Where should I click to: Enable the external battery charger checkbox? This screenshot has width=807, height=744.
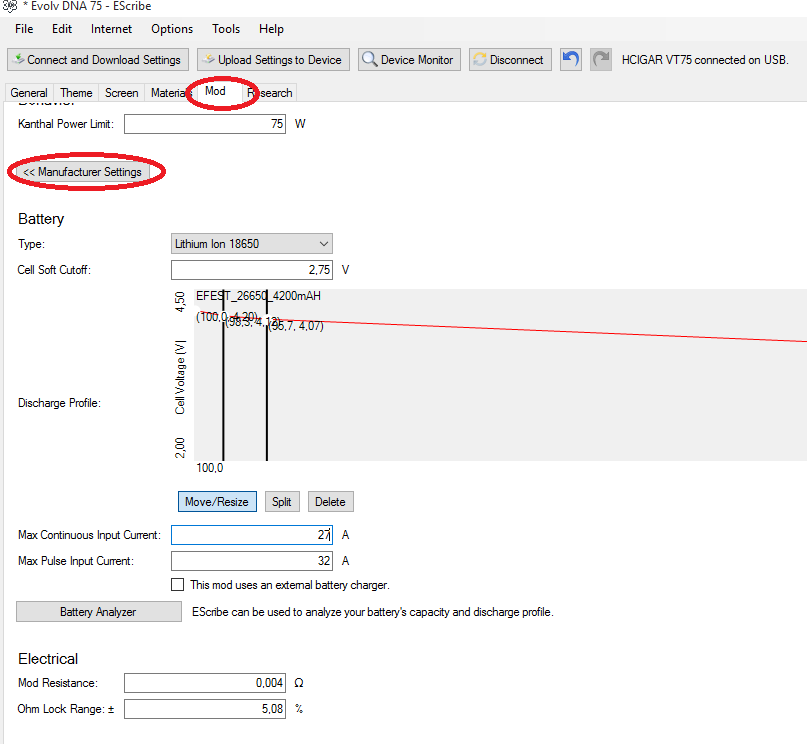[178, 585]
